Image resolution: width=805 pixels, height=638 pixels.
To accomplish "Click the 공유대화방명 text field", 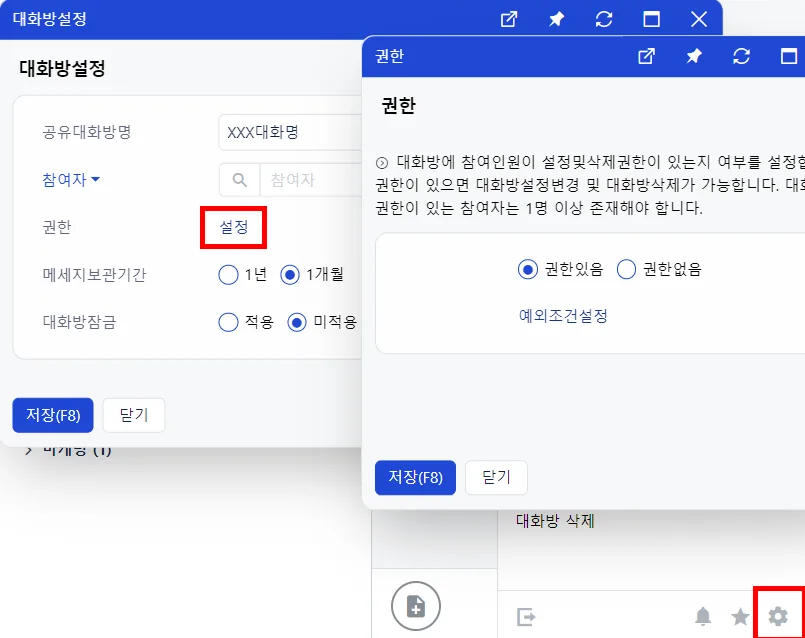I will (291, 132).
